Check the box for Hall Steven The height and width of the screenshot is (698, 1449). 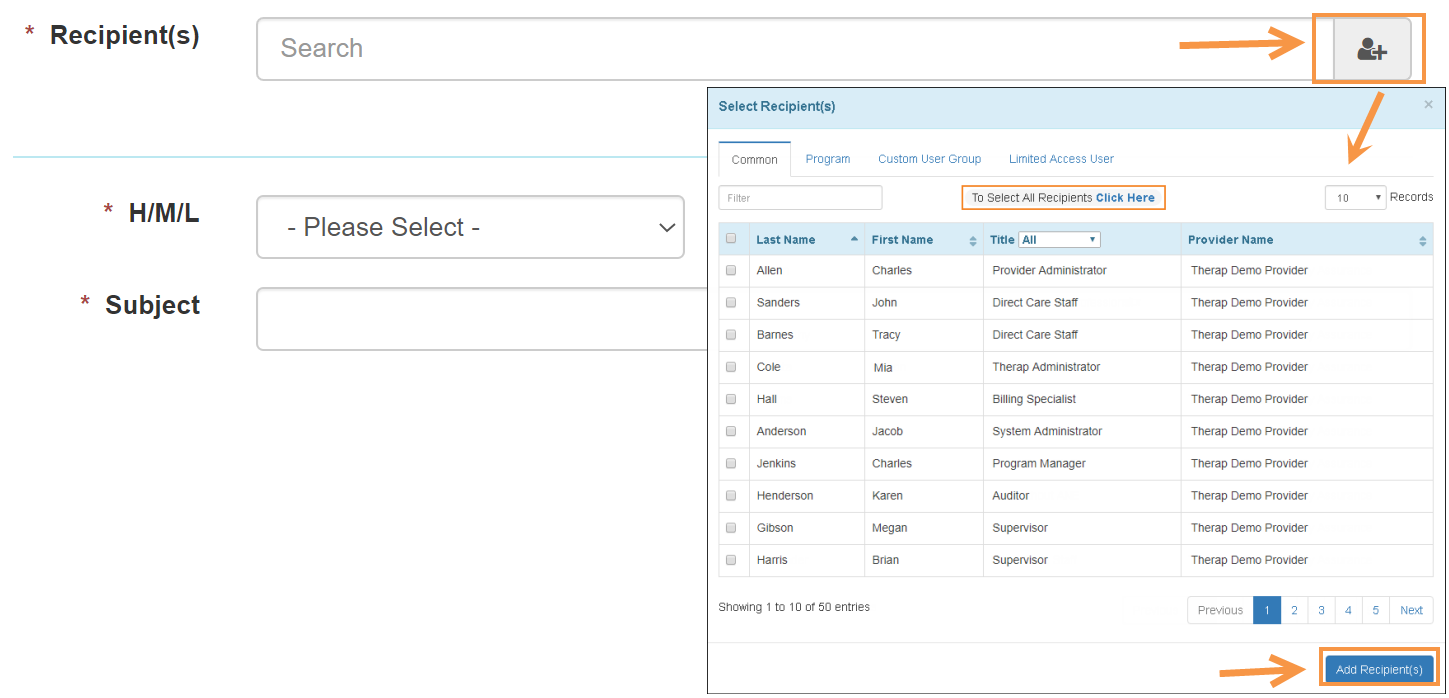coord(731,399)
